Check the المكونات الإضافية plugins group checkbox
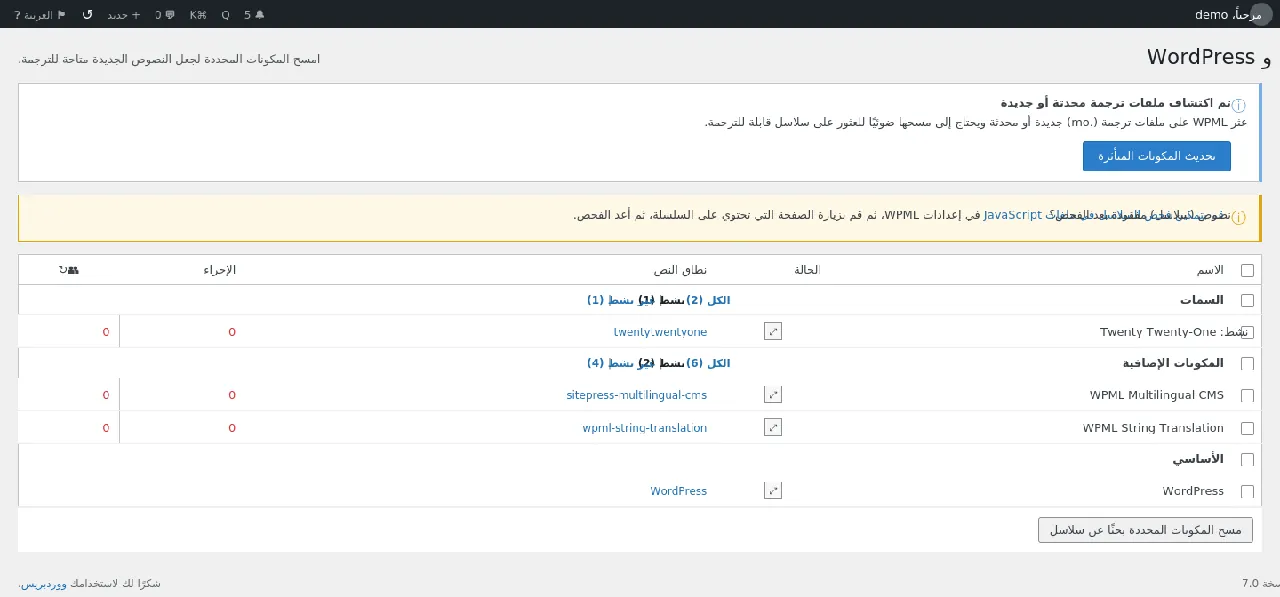Viewport: 1280px width, 597px height. [1247, 364]
